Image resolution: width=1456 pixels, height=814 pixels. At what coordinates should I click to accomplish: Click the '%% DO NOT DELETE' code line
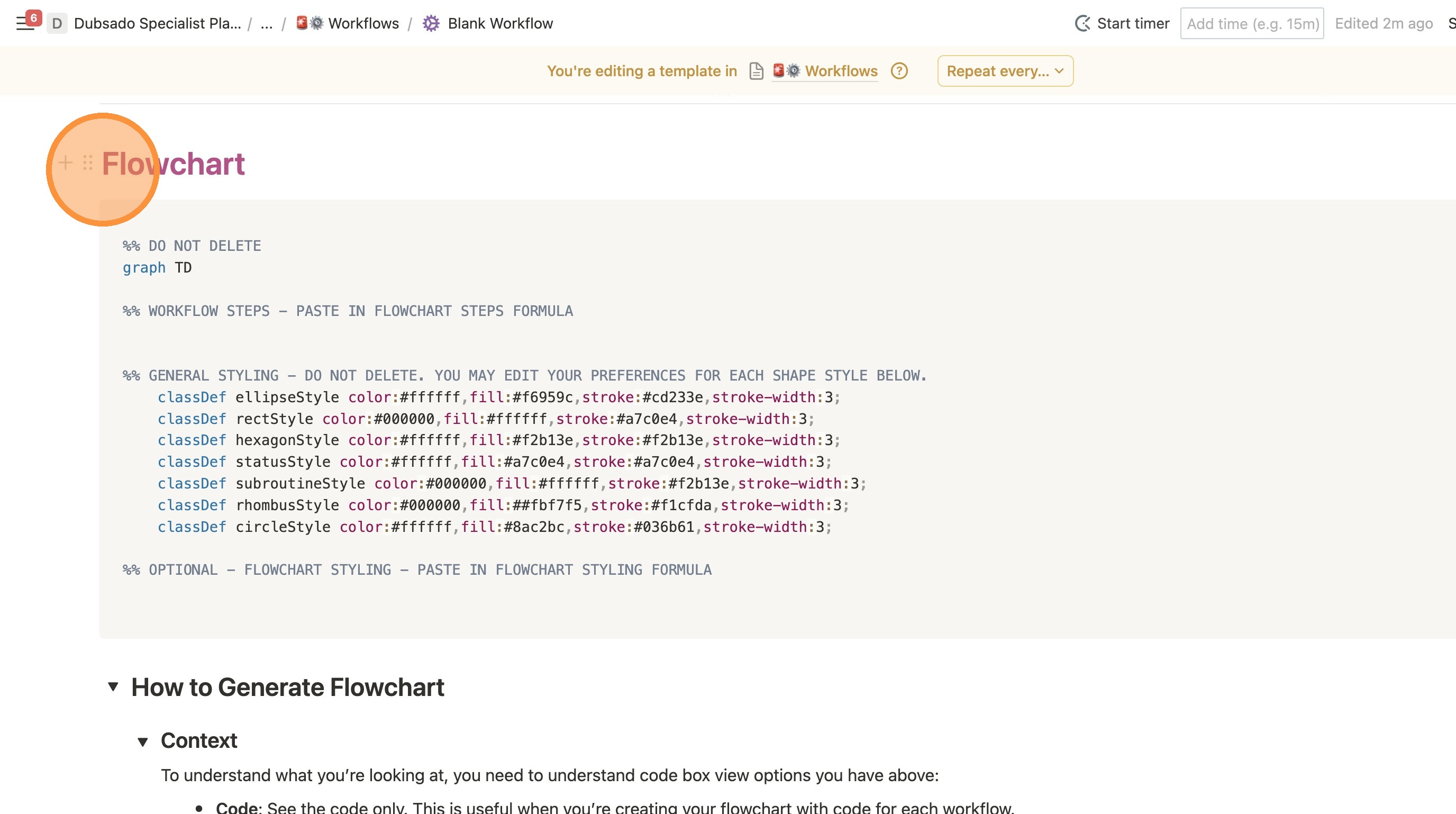tap(192, 246)
